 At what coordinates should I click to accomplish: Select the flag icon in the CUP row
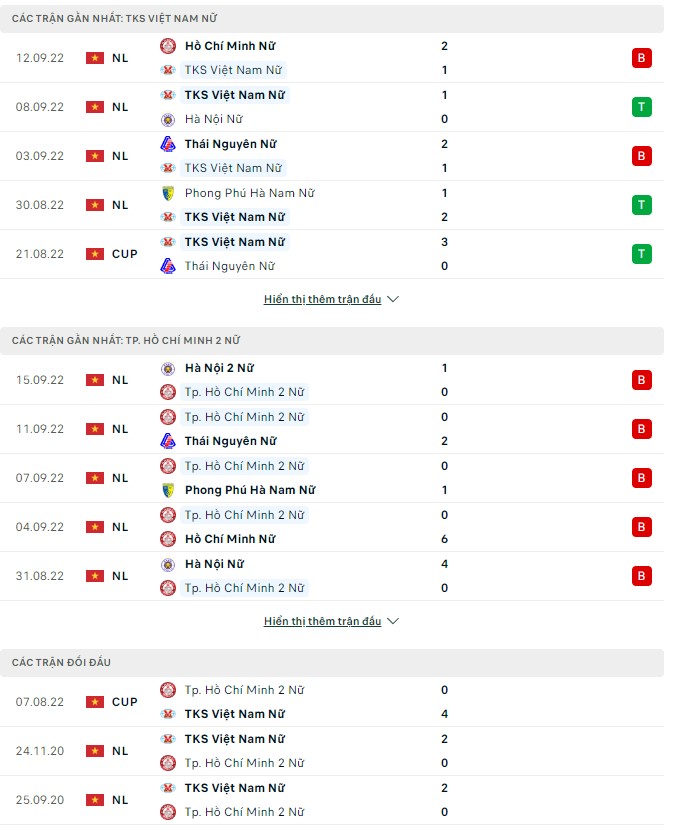click(97, 253)
